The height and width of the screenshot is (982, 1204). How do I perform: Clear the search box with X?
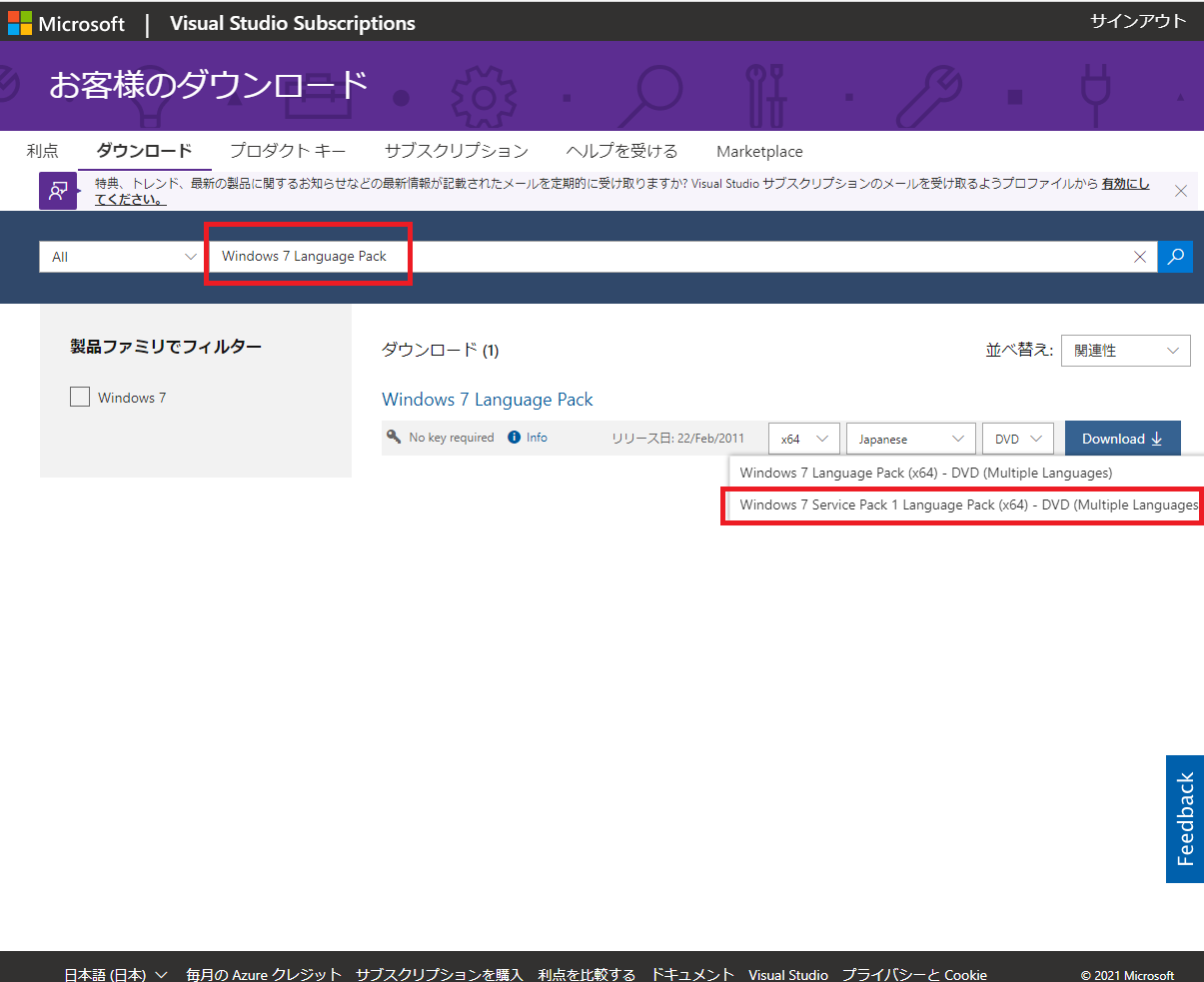(1140, 257)
